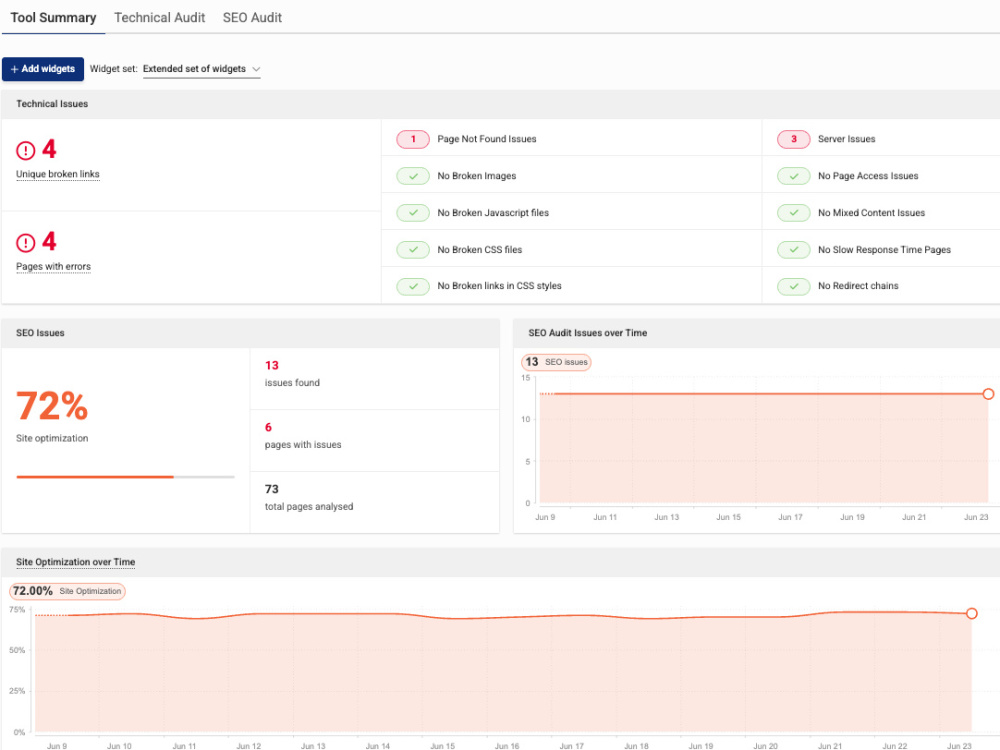Click the SEO Audit Issues over Time header
This screenshot has width=1000, height=750.
[x=587, y=333]
